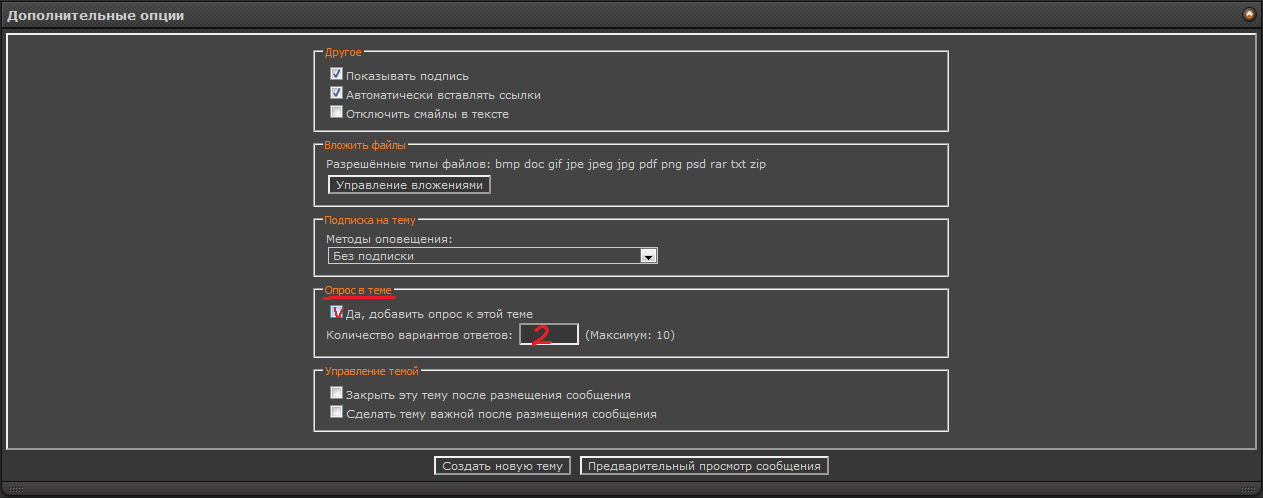This screenshot has width=1263, height=499.
Task: Click the Другое section legend
Action: tap(344, 52)
